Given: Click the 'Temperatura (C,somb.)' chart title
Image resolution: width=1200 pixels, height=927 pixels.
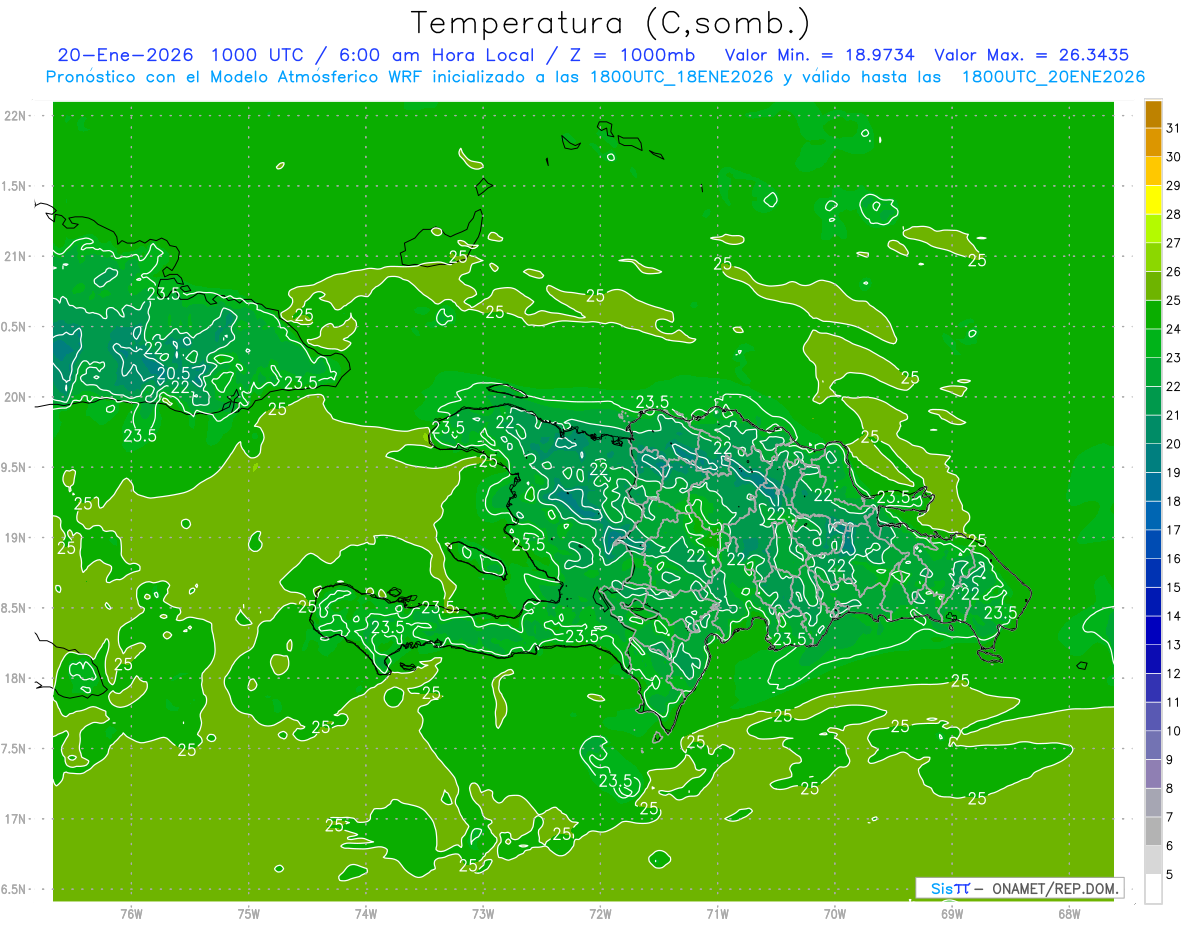Looking at the screenshot, I should (x=611, y=23).
